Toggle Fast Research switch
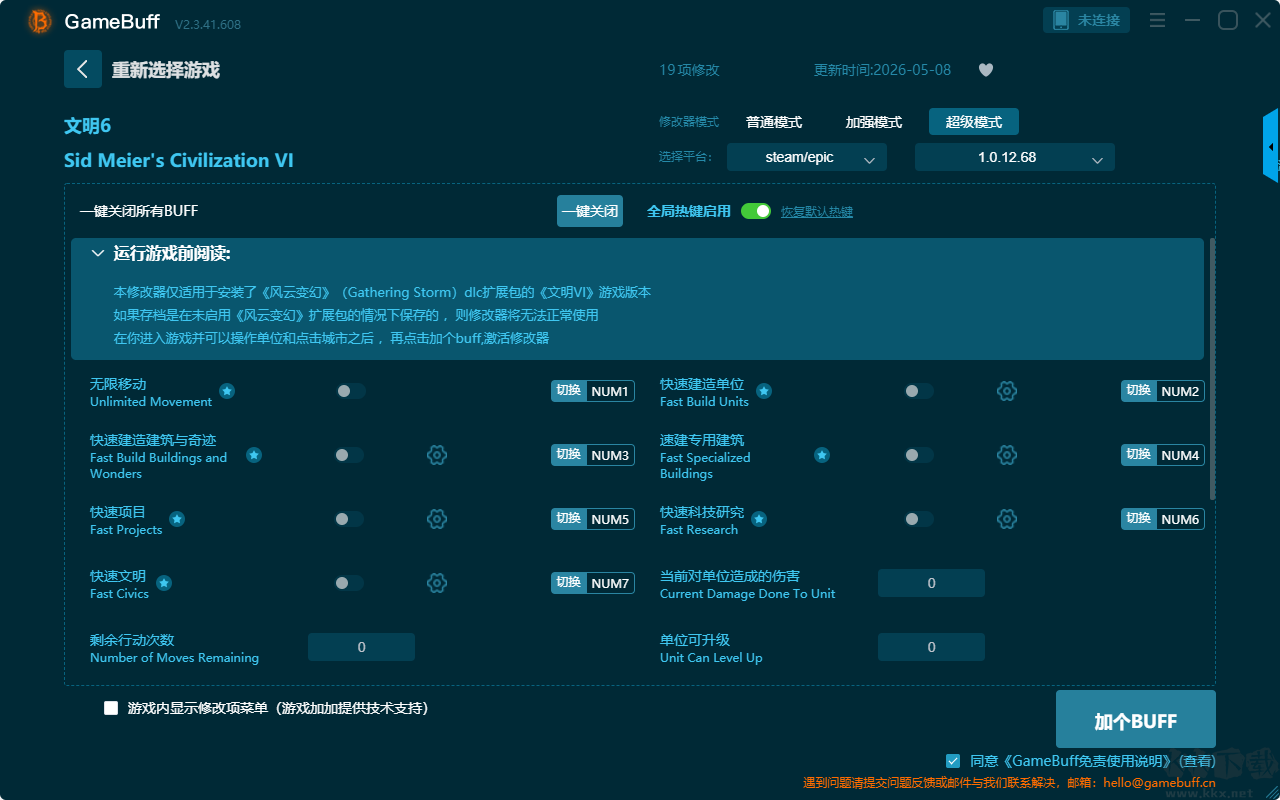This screenshot has width=1280, height=800. [x=919, y=519]
